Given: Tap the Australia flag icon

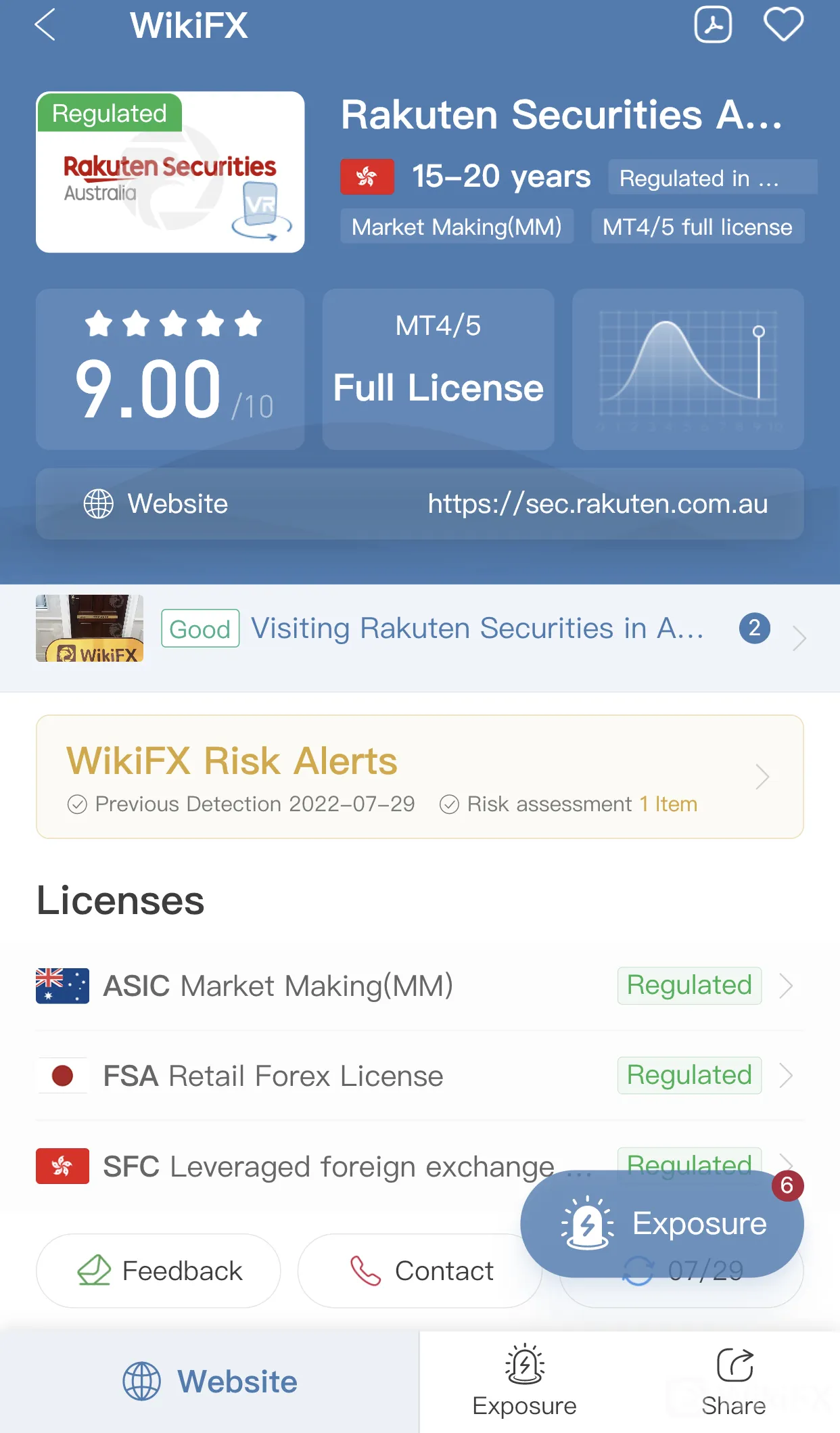Looking at the screenshot, I should click(62, 986).
